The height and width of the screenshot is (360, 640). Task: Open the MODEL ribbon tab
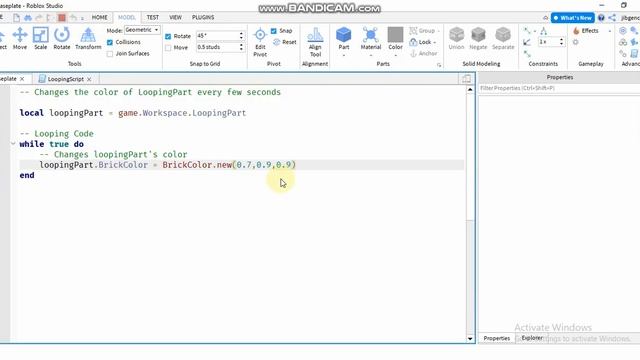coord(127,18)
